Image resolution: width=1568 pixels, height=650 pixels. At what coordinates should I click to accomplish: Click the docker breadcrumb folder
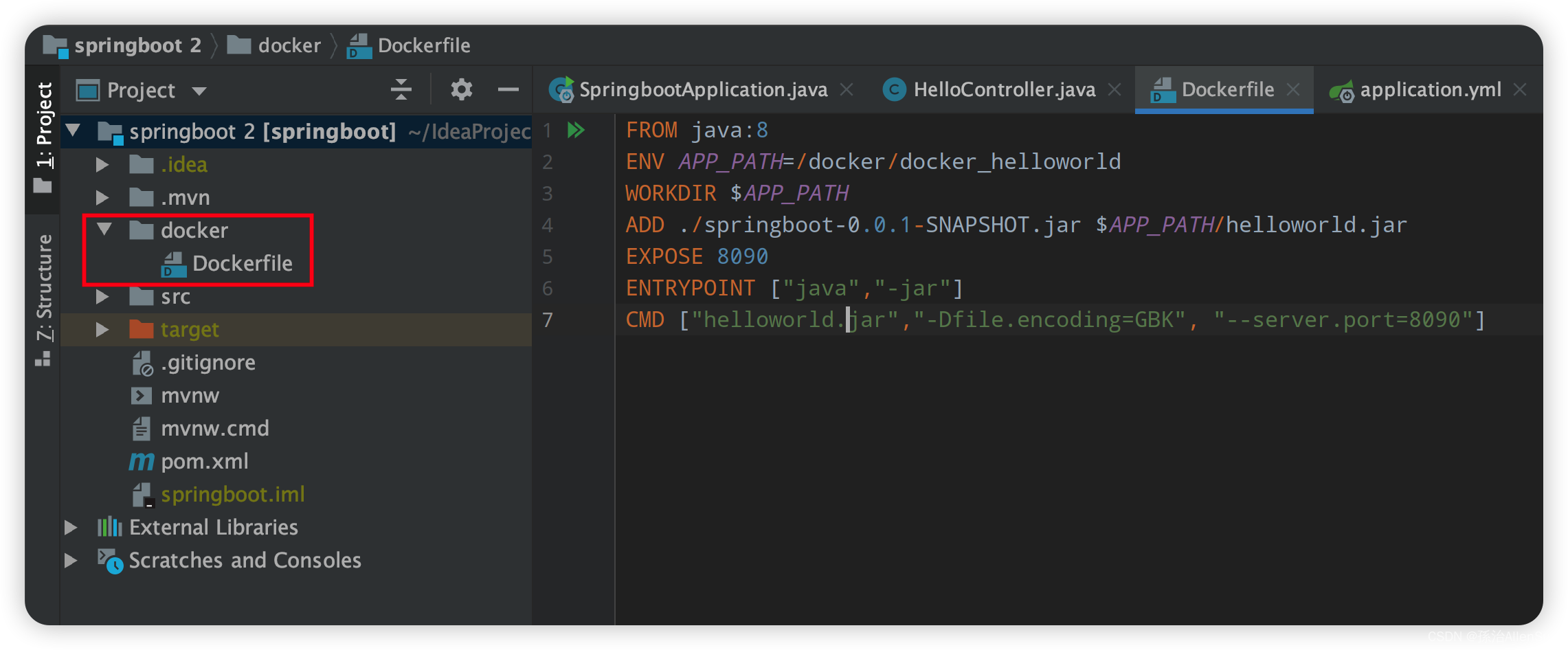click(274, 45)
